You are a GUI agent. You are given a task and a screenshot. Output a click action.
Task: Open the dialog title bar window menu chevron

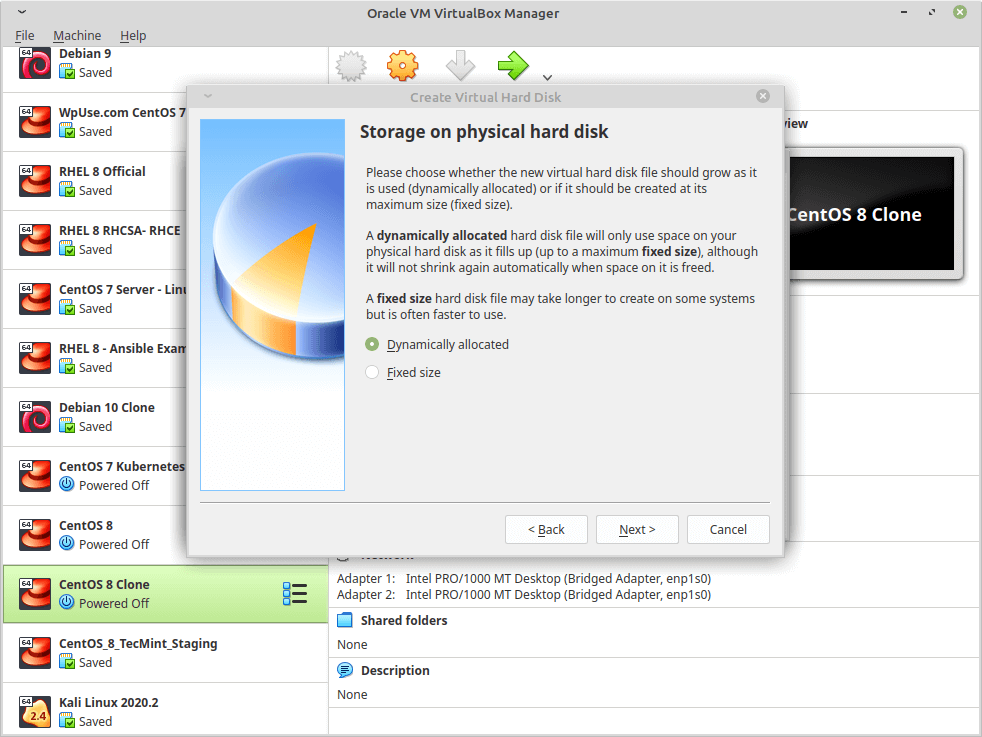pos(208,96)
